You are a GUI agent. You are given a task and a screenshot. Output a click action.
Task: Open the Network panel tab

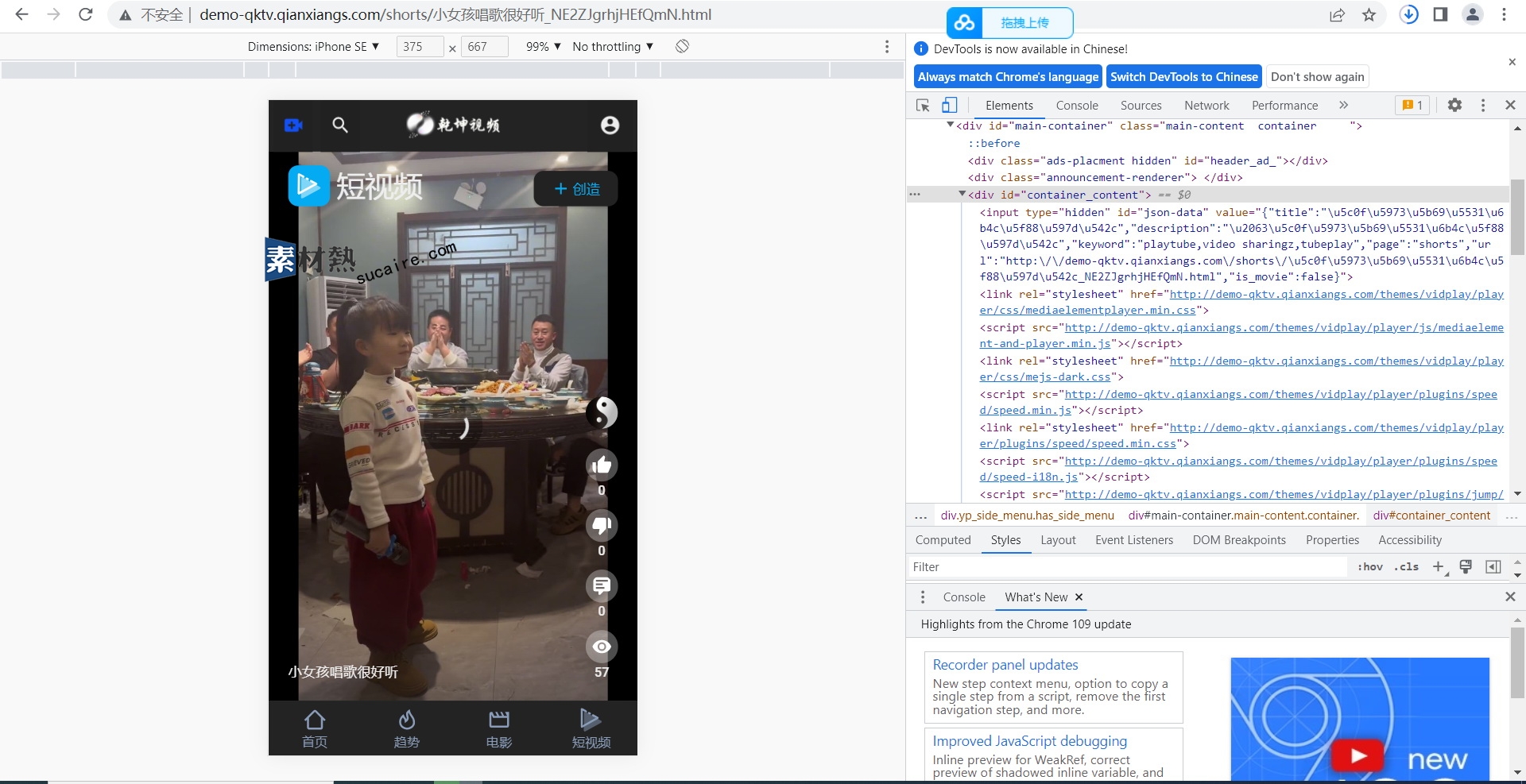coord(1206,105)
